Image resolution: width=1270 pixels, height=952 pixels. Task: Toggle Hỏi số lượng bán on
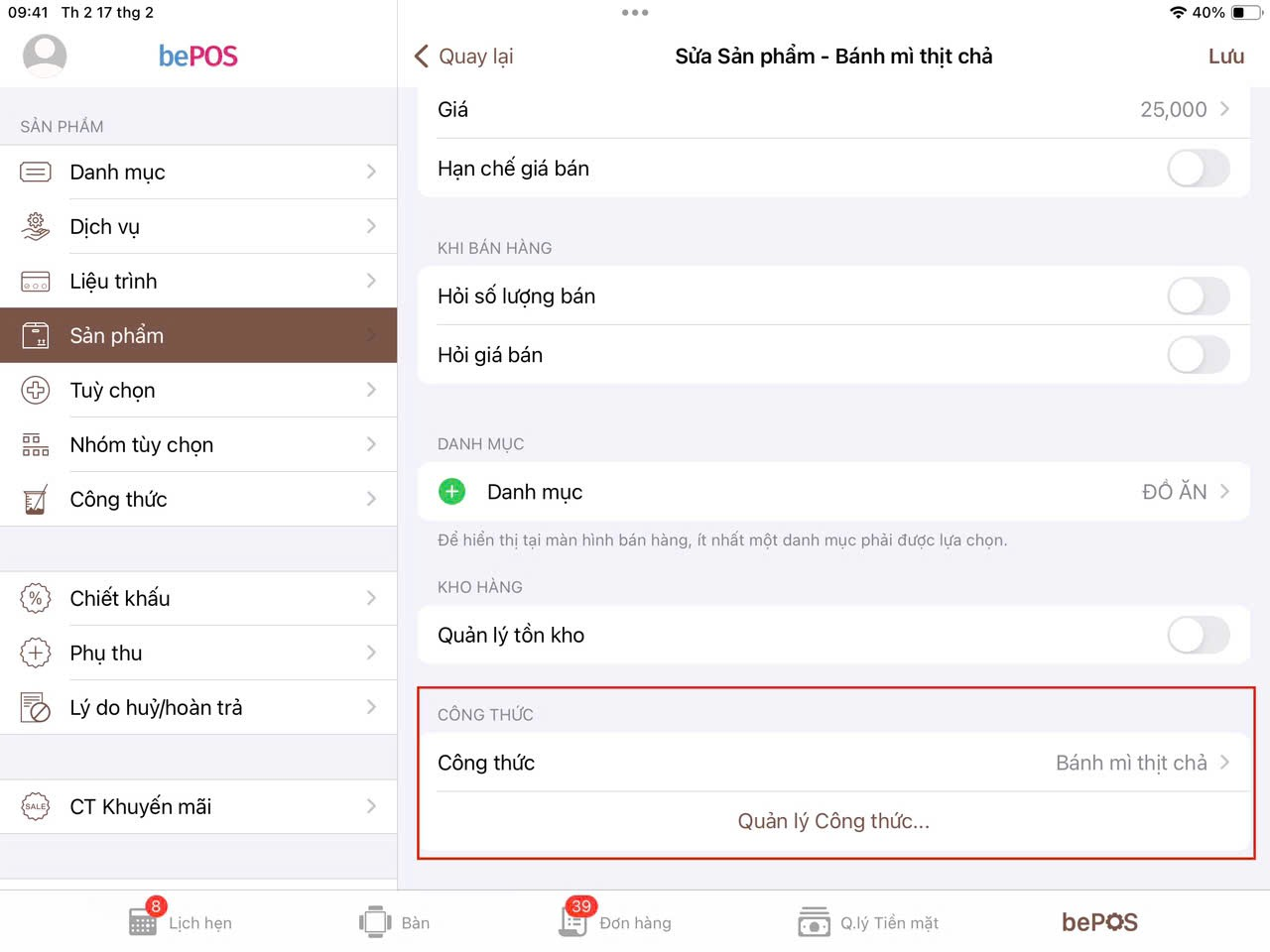click(1199, 296)
